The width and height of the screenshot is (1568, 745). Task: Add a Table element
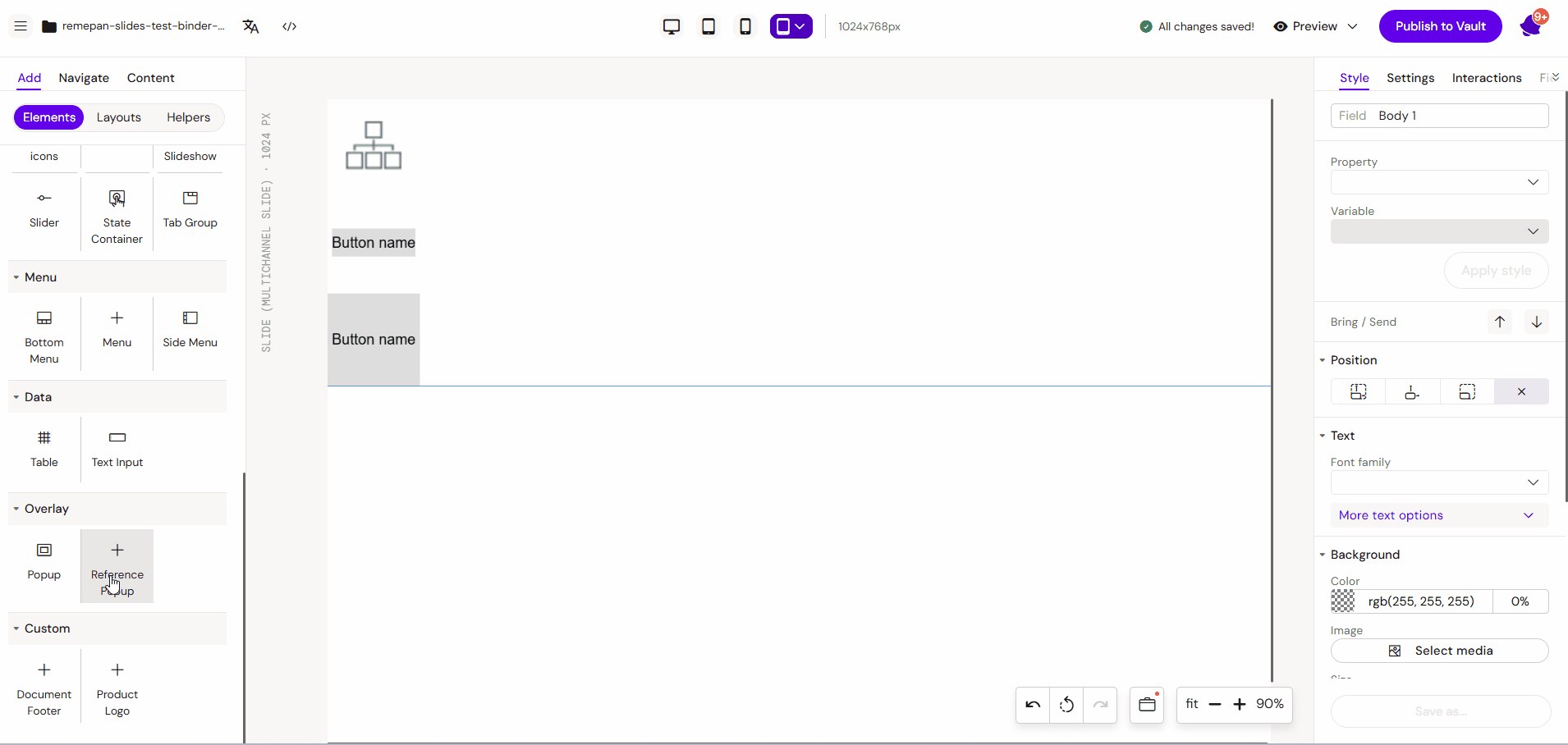(x=44, y=450)
